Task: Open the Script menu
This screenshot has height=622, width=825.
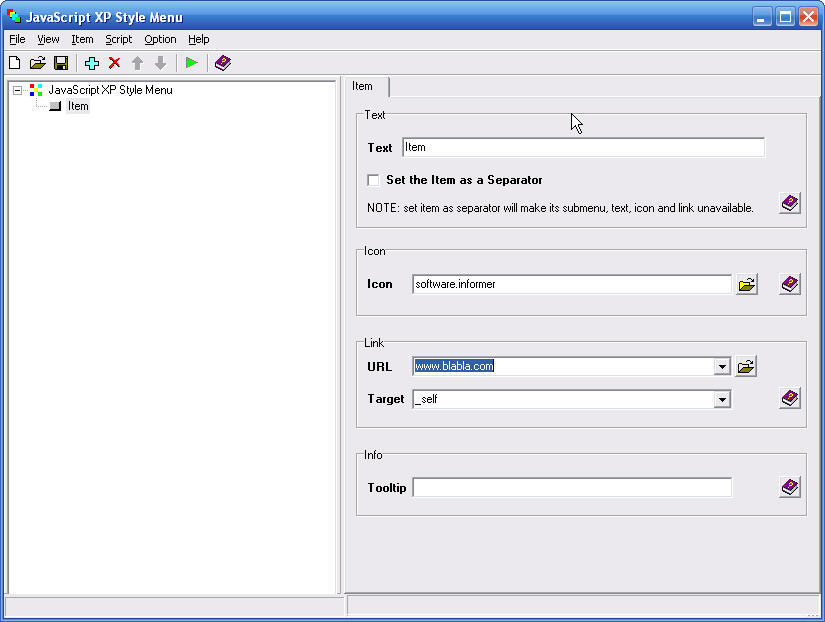Action: [x=118, y=39]
